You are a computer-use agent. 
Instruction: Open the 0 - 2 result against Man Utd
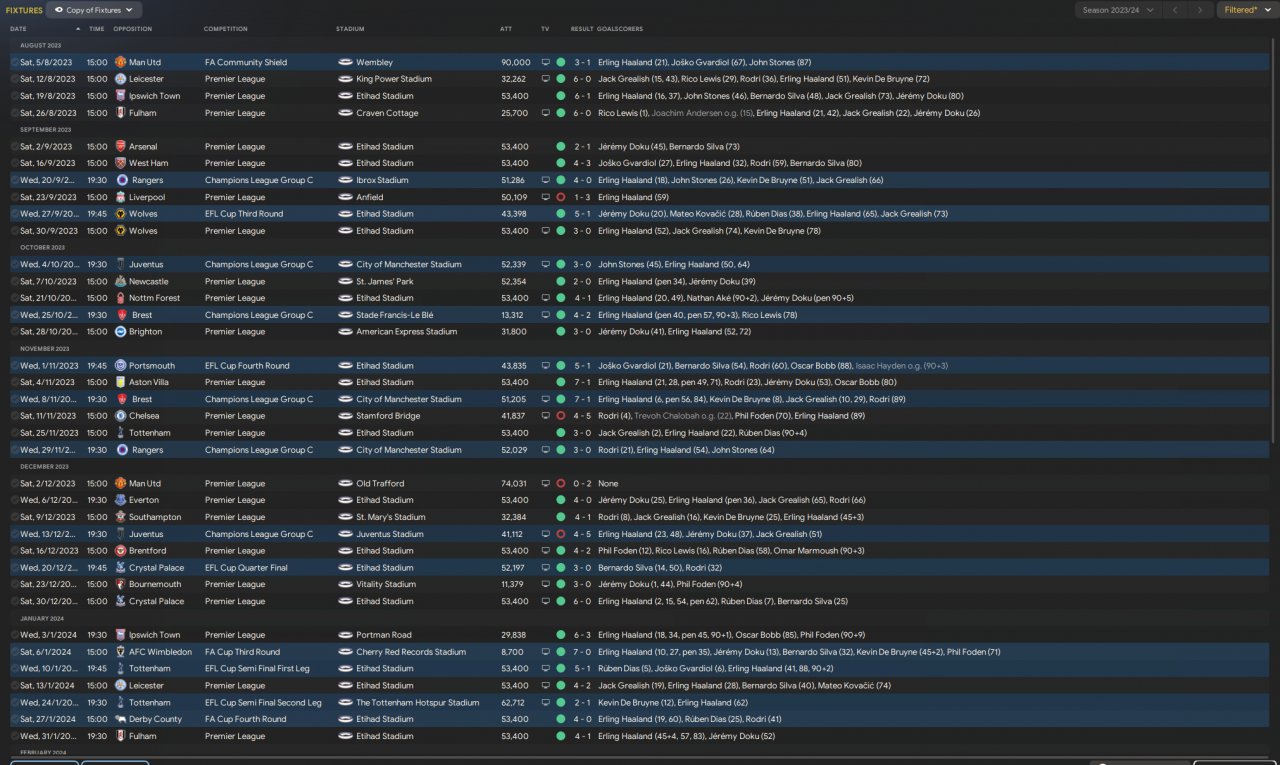[583, 483]
